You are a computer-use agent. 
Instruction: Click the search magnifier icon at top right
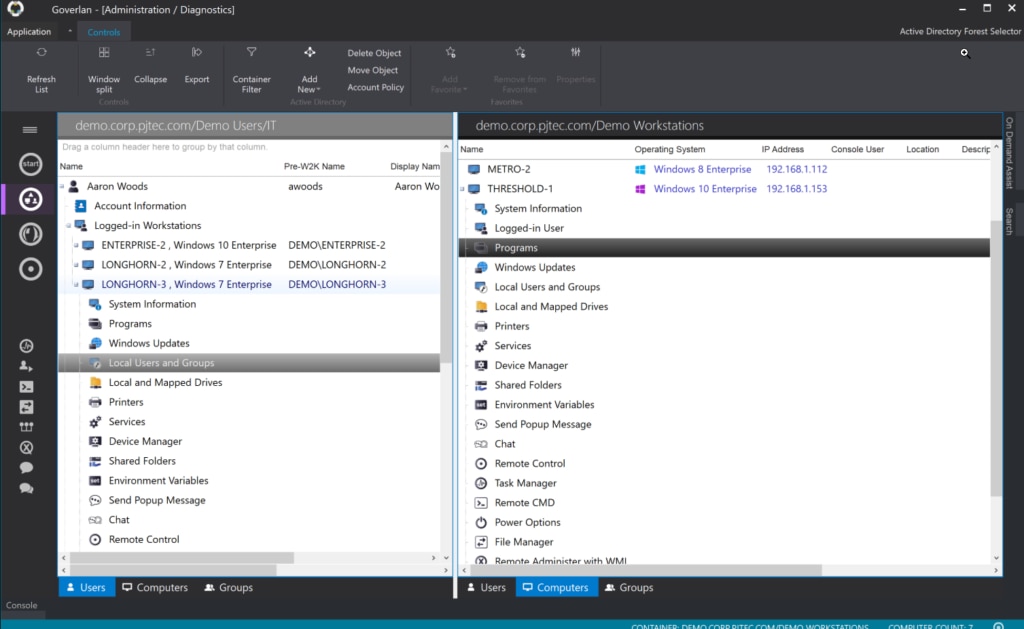click(965, 54)
